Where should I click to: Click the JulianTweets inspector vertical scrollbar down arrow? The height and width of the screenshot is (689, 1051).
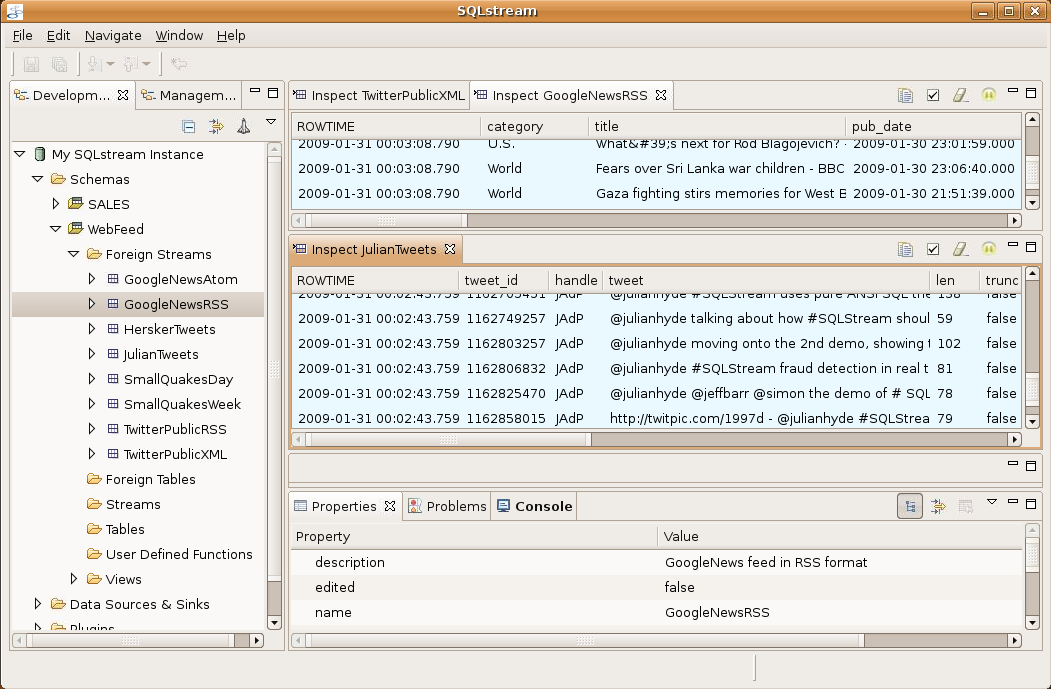pos(1032,422)
